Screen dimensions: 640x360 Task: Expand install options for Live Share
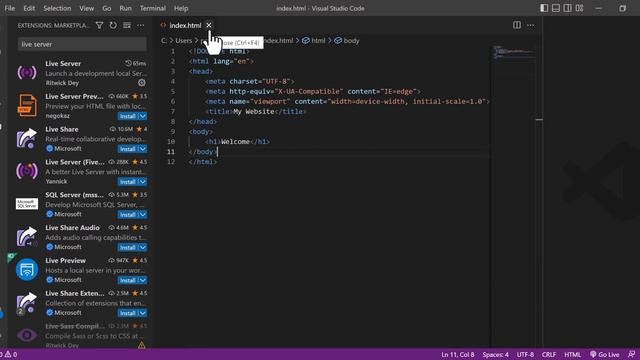tap(143, 149)
